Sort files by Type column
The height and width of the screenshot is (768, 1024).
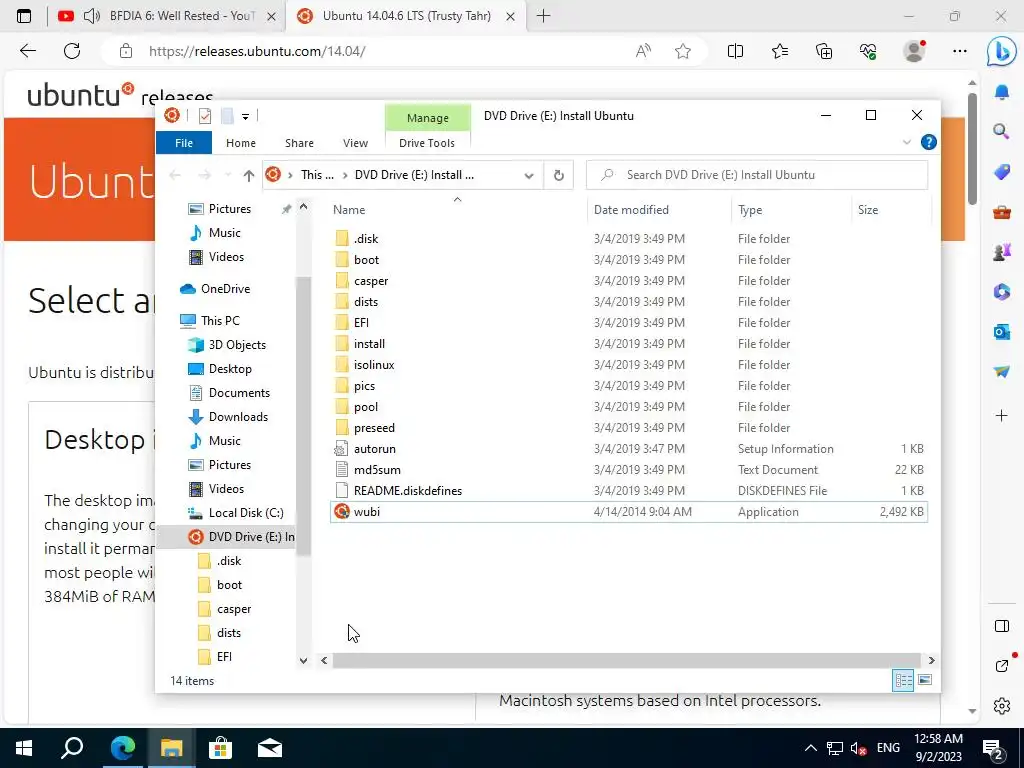point(792,210)
